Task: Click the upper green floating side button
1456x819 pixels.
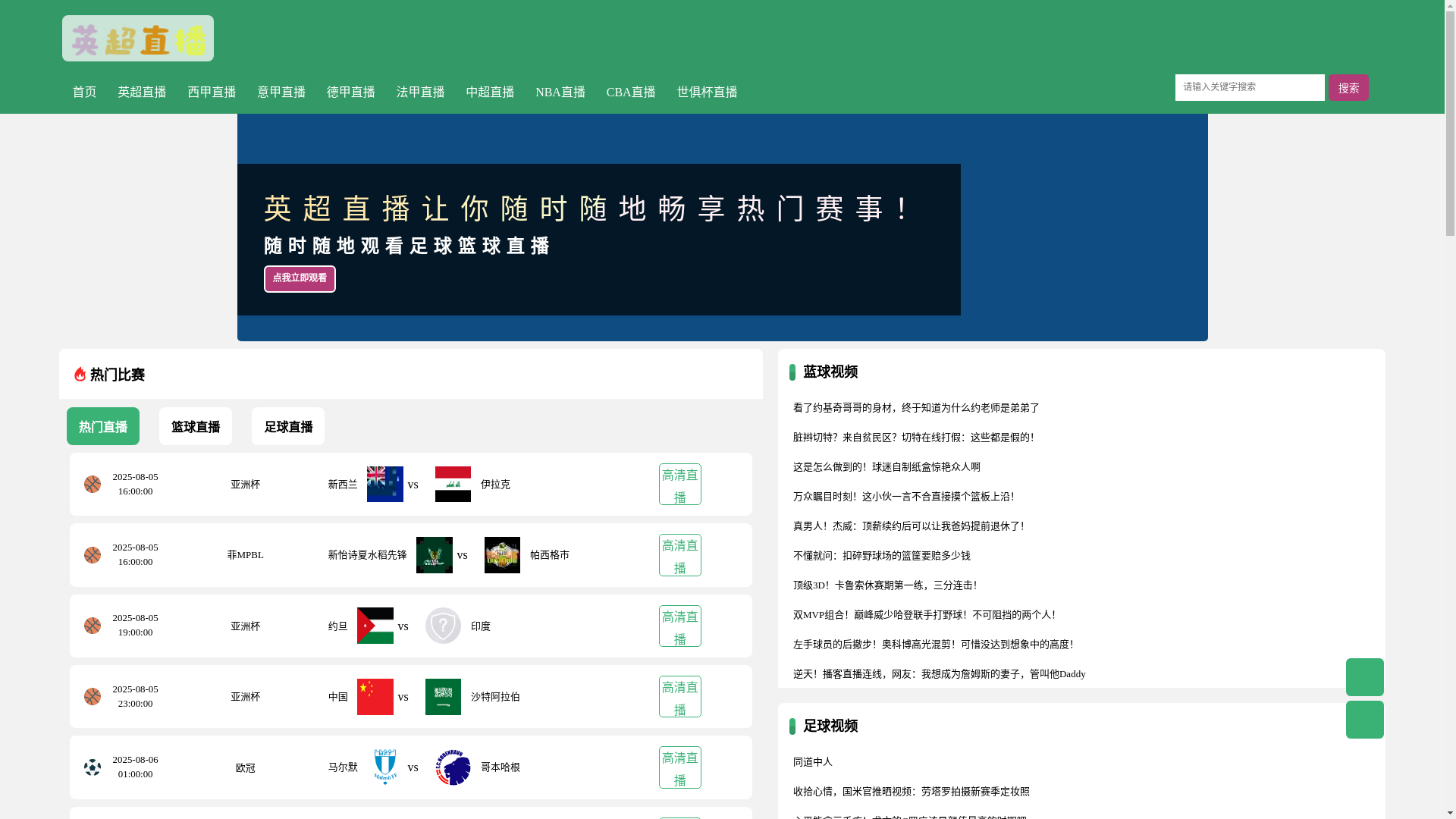Action: [1365, 677]
